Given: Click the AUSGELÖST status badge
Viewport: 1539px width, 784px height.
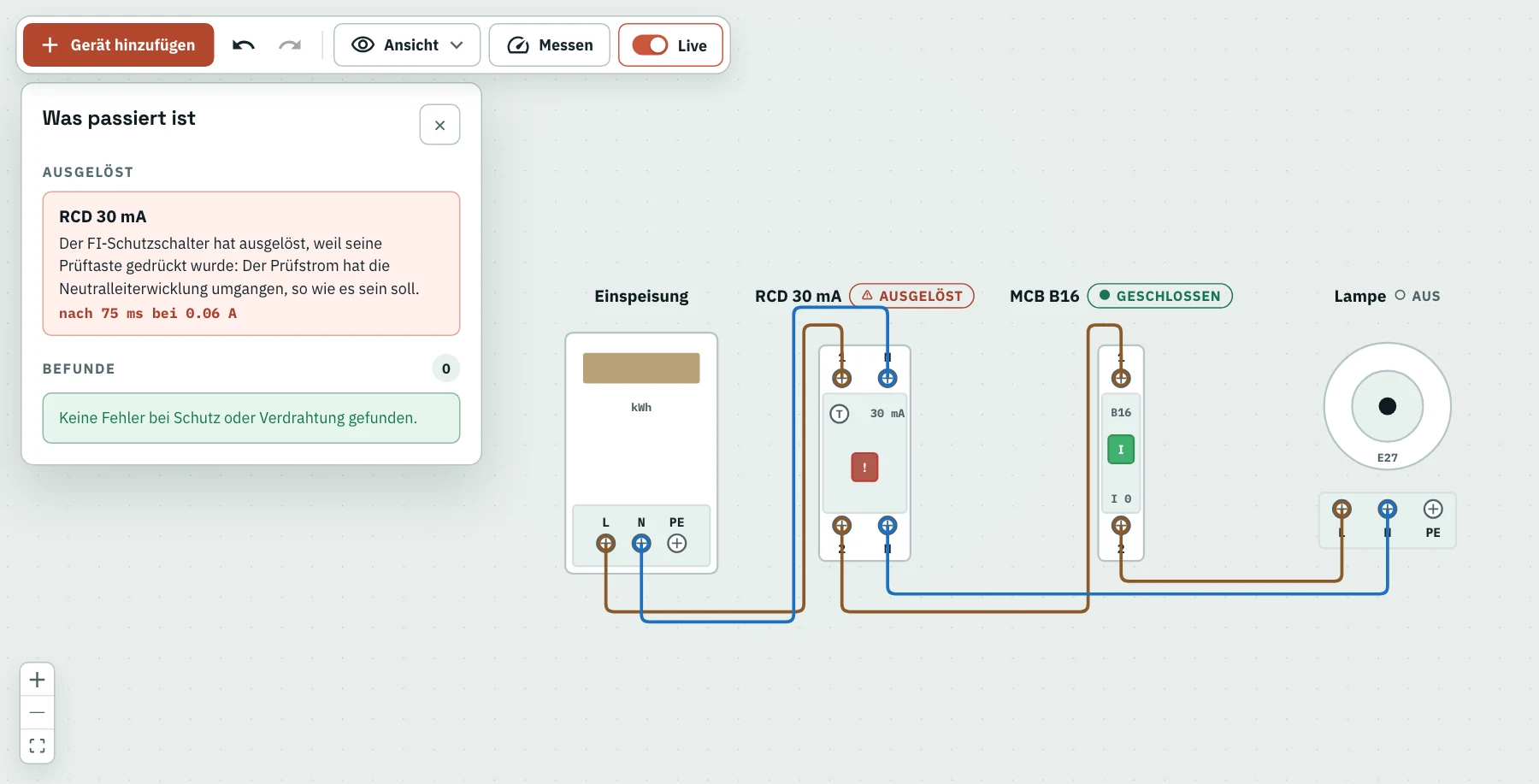Looking at the screenshot, I should pyautogui.click(x=911, y=296).
